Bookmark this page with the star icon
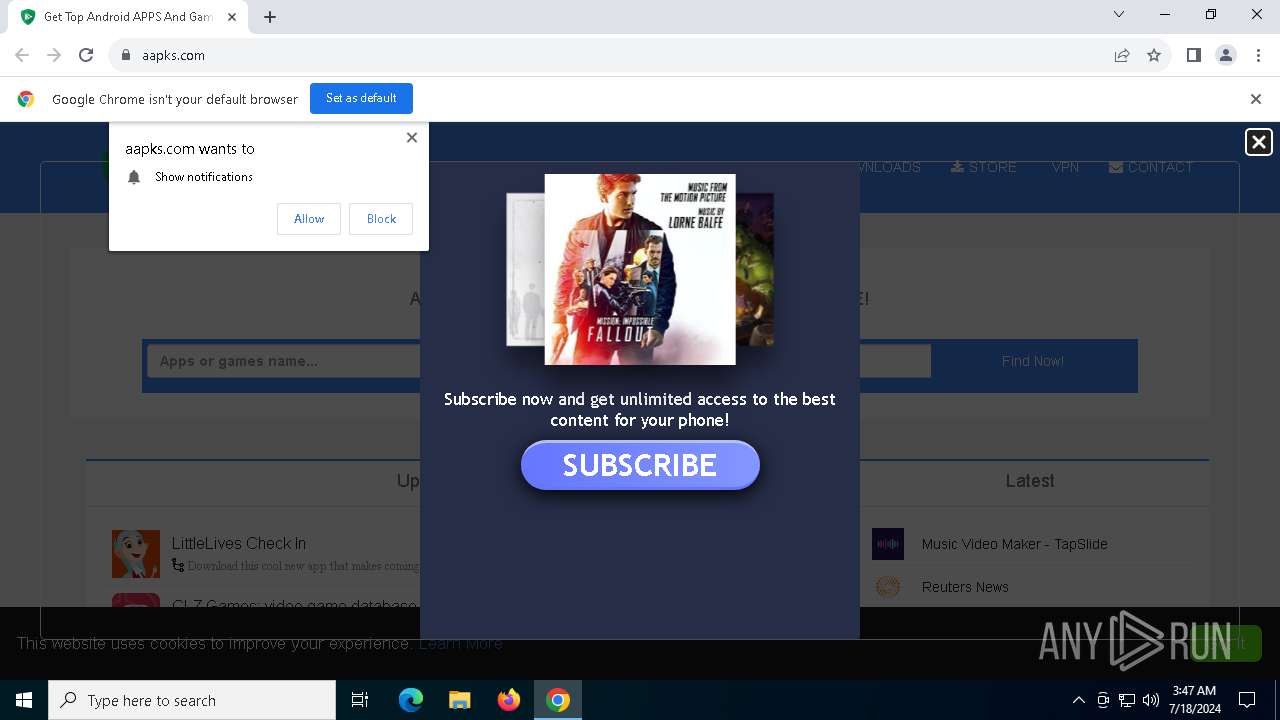Viewport: 1280px width, 720px height. point(1154,55)
